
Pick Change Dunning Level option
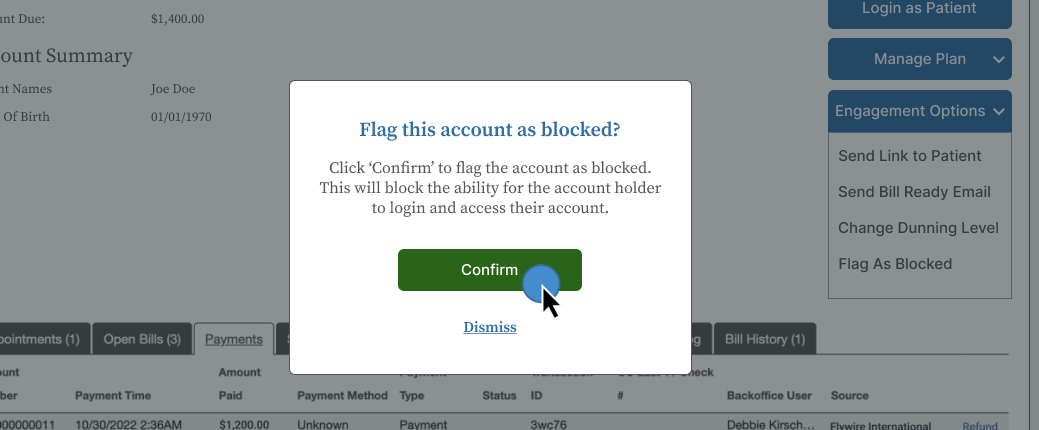point(918,228)
